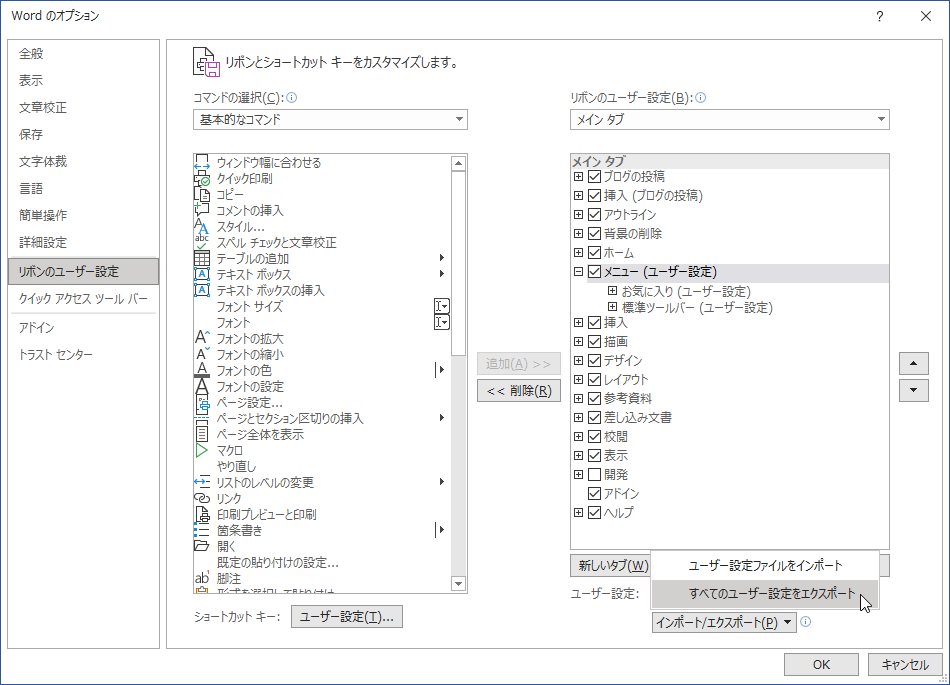Image resolution: width=950 pixels, height=685 pixels.
Task: Click the 開く folder icon
Action: pyautogui.click(x=202, y=546)
